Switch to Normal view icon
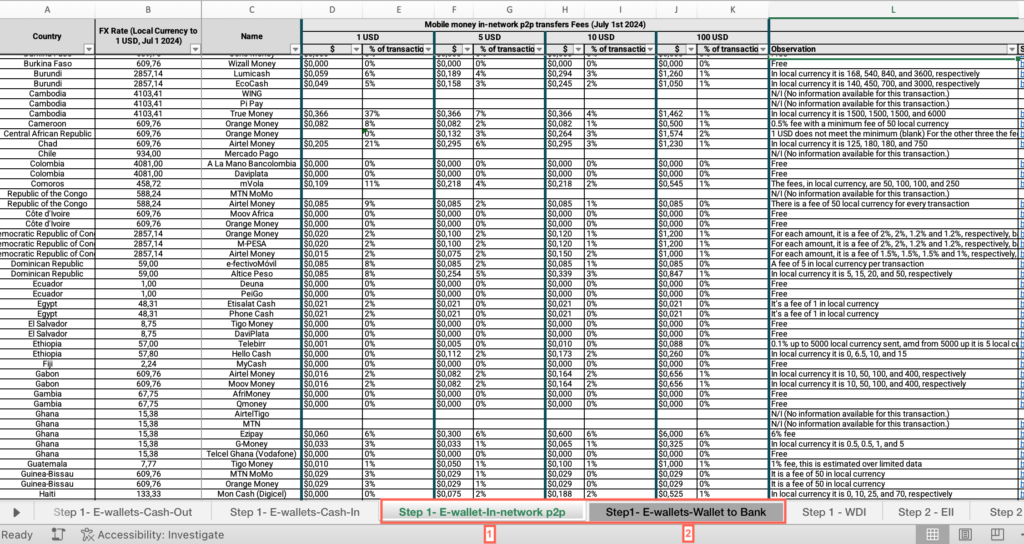The image size is (1024, 544). click(933, 535)
